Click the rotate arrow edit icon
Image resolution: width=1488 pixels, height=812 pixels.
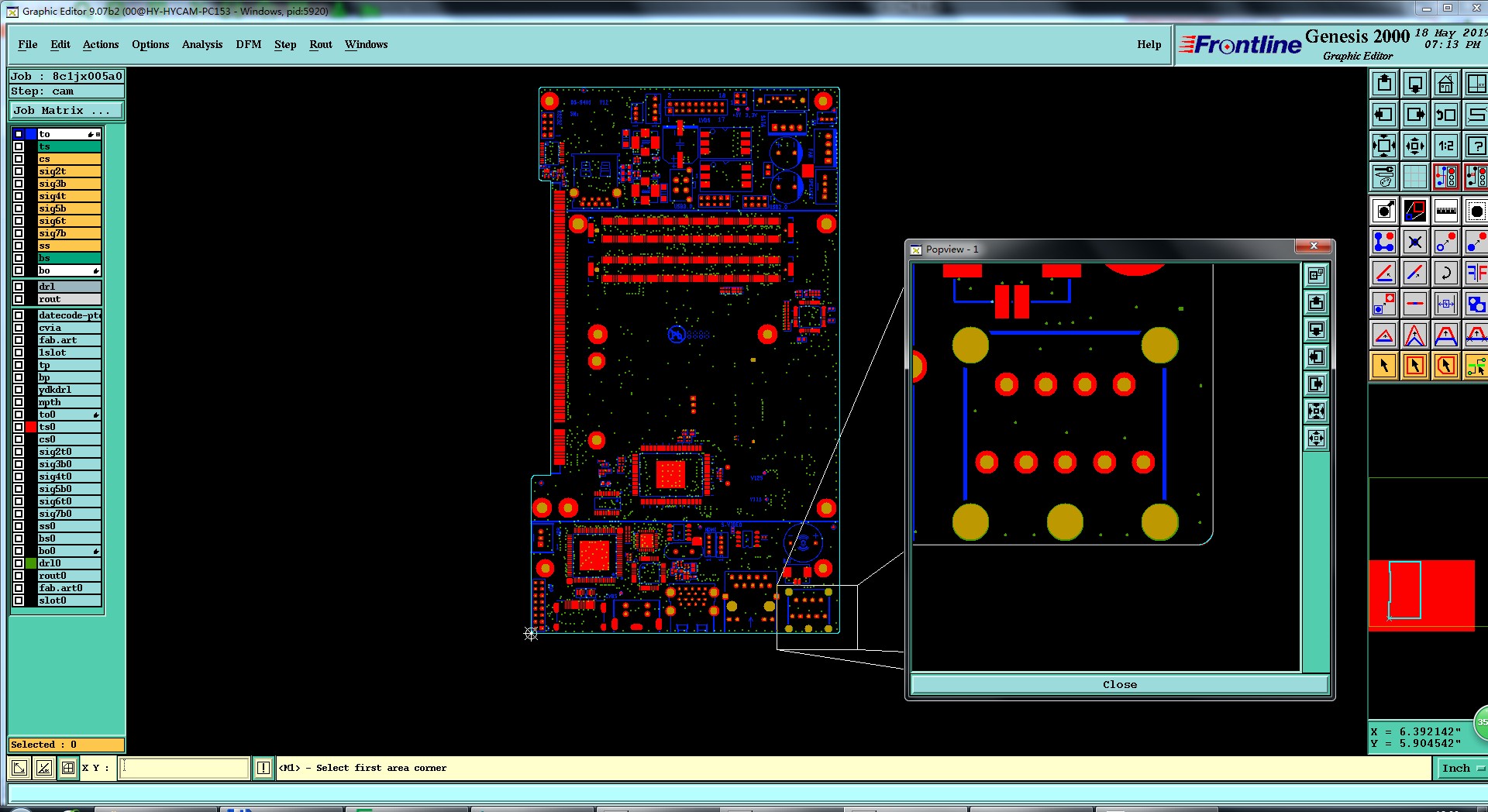1445,273
